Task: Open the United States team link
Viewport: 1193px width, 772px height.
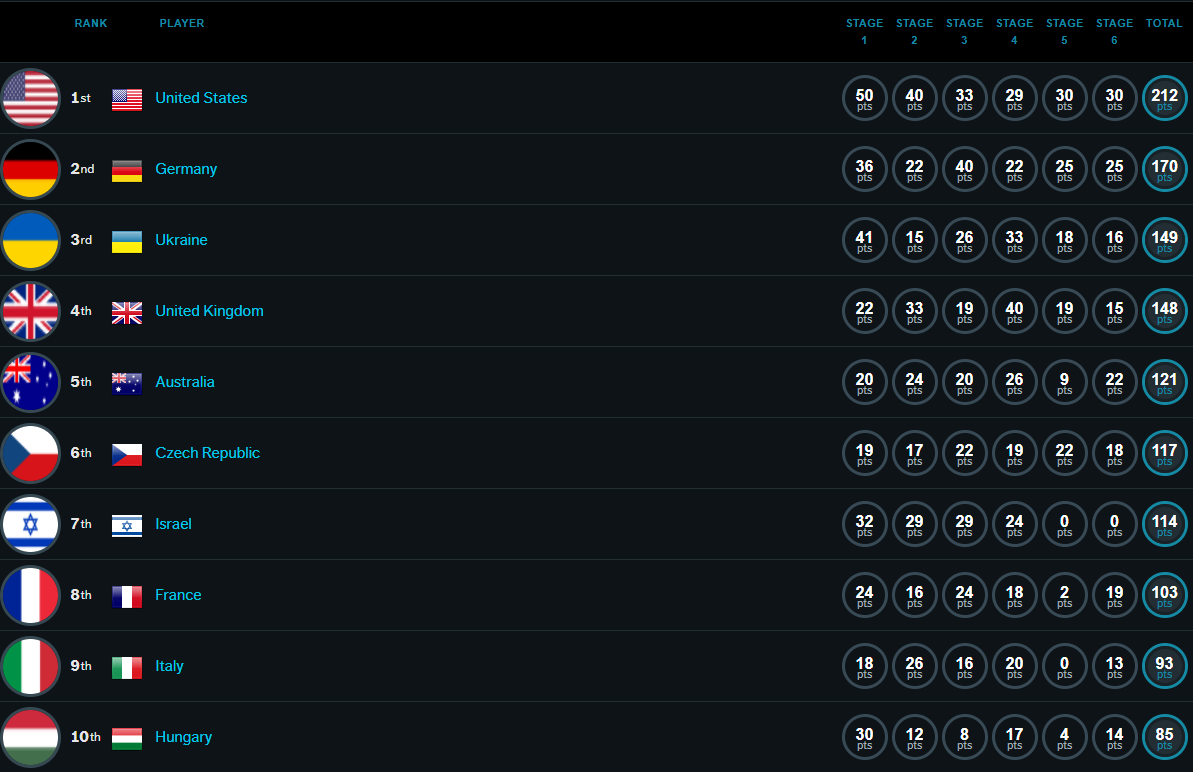Action: coord(201,98)
